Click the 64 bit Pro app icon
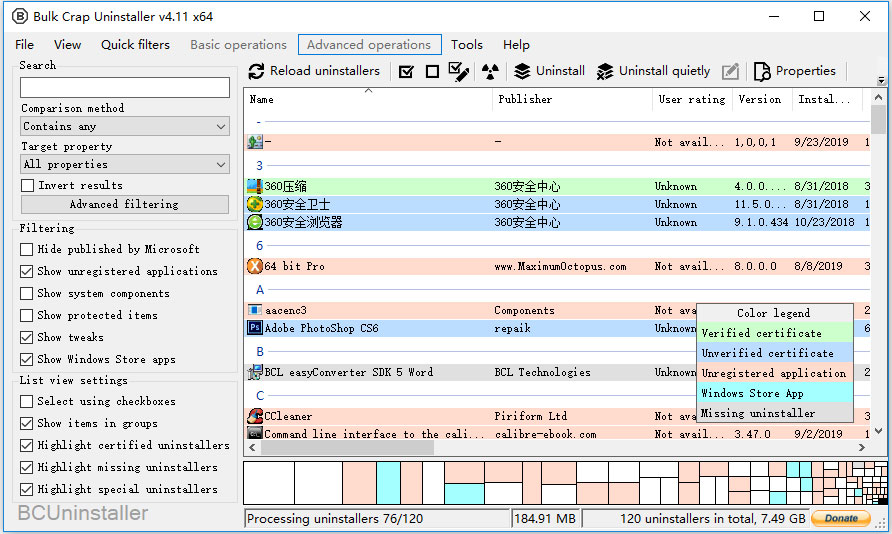 point(254,266)
